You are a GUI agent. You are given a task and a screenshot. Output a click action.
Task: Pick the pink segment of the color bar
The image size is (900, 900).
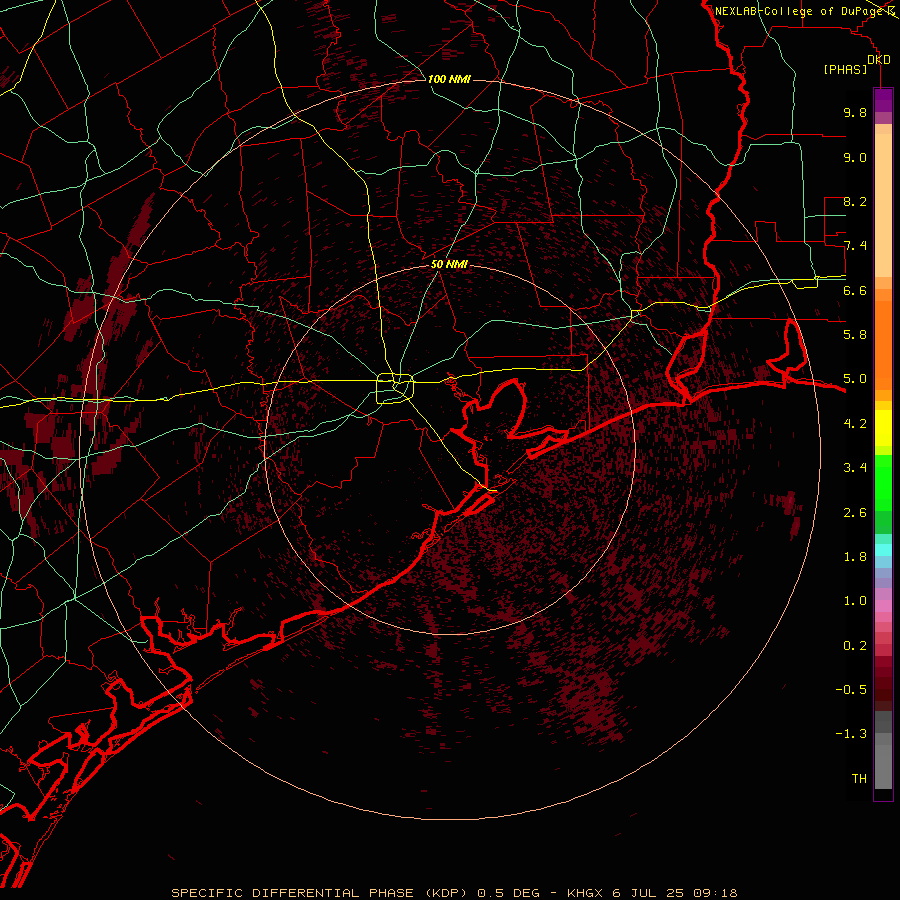883,606
